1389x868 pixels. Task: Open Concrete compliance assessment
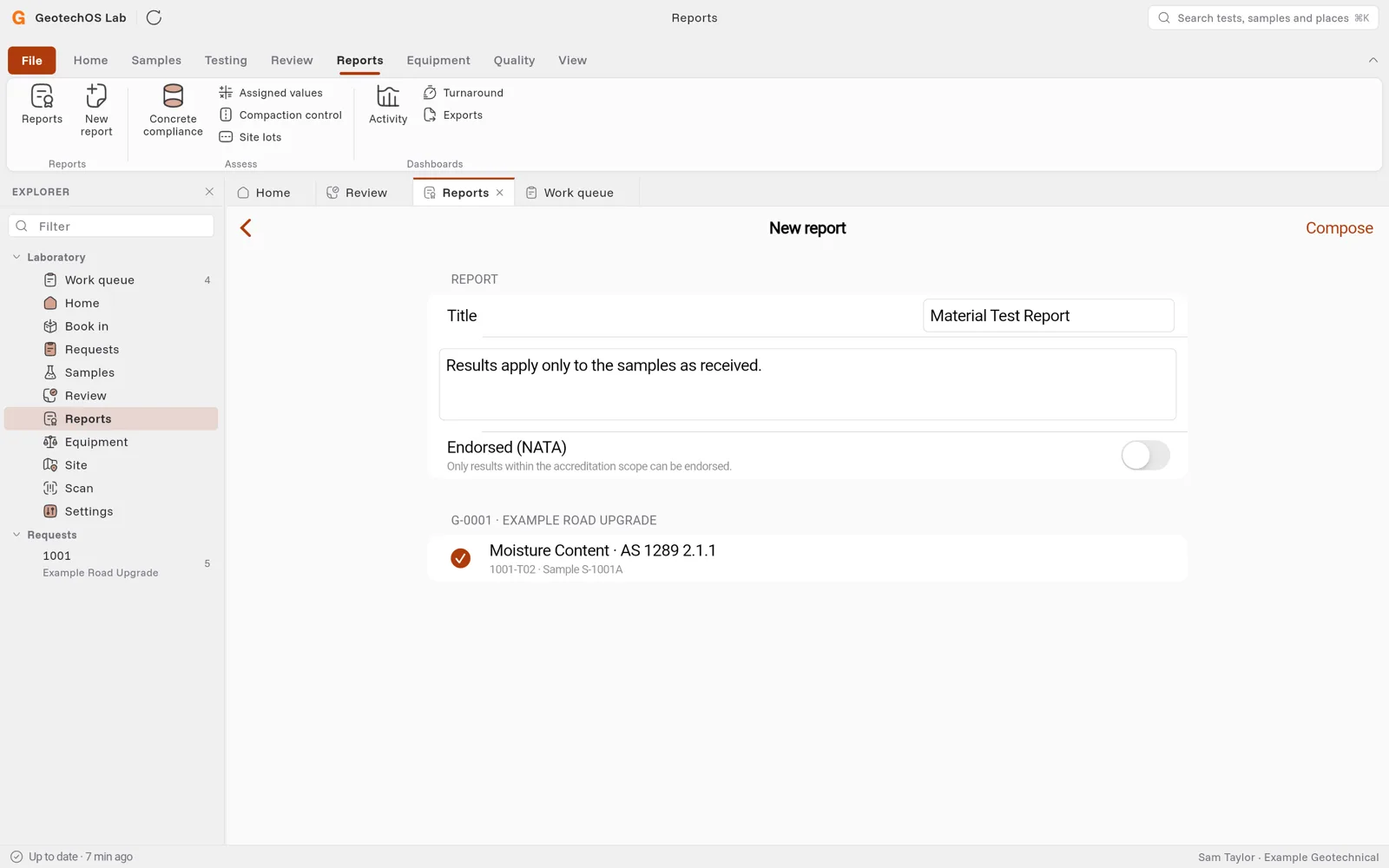173,110
